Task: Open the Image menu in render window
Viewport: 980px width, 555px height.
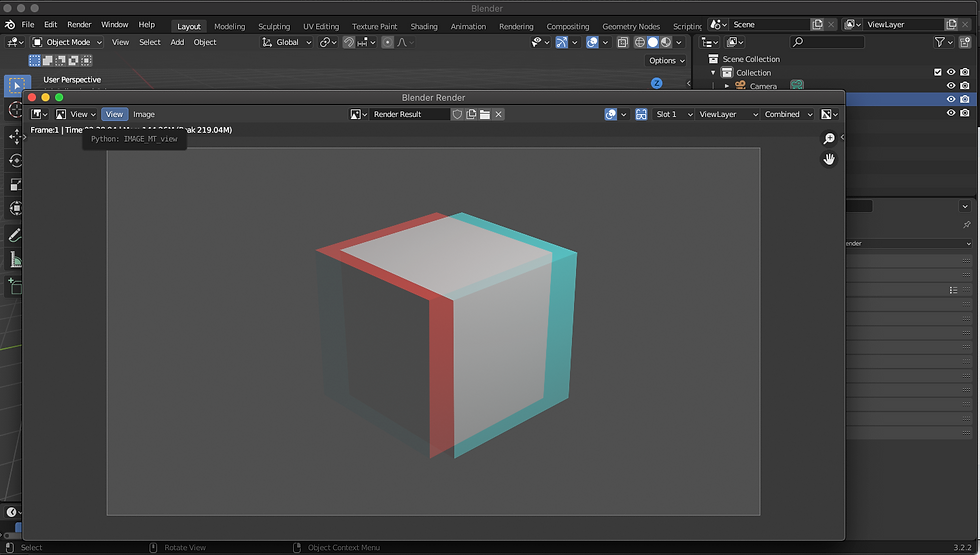Action: coord(144,114)
